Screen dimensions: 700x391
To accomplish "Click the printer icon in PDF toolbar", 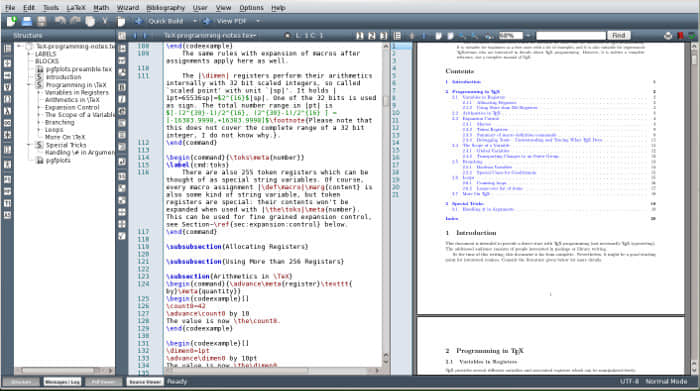I will coord(667,36).
